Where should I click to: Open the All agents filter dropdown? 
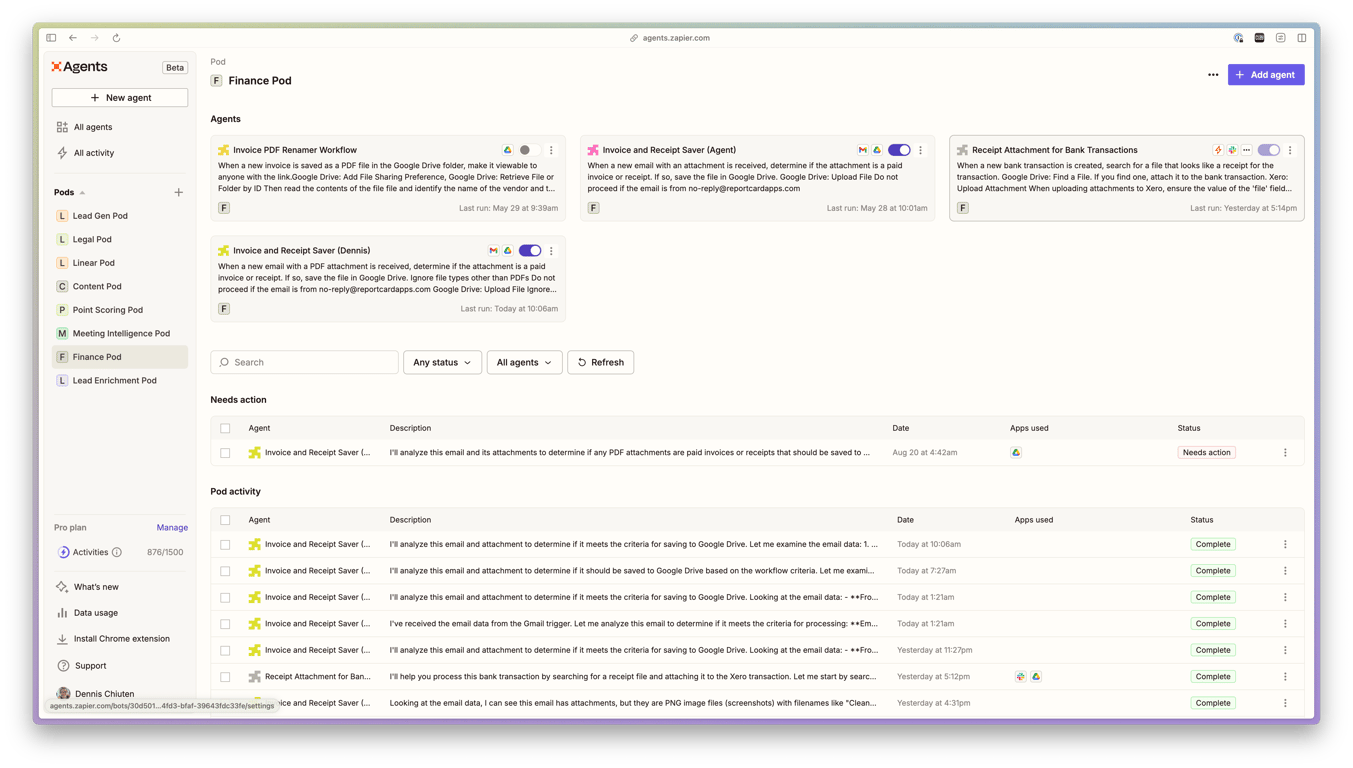point(524,362)
